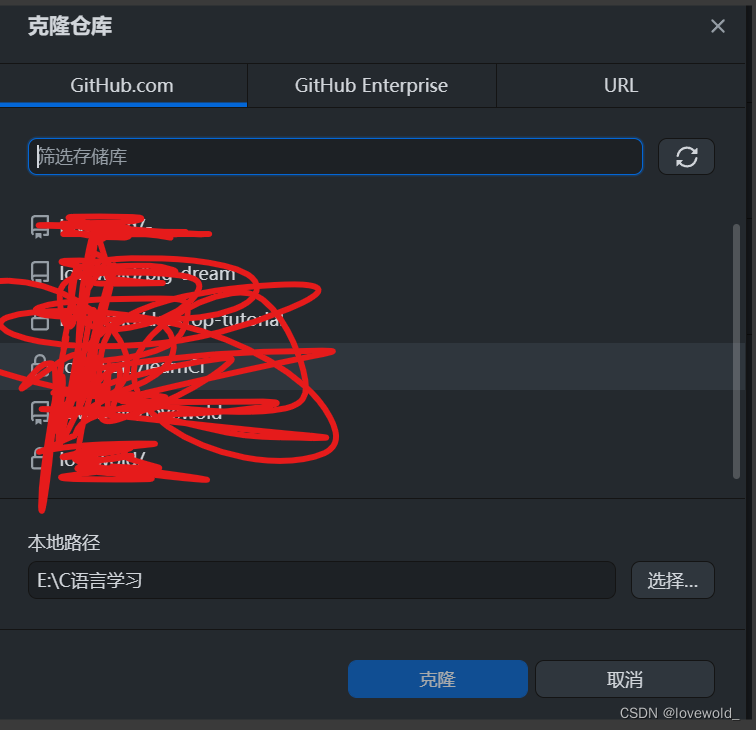Open the GitHub Enterprise tab

point(372,86)
